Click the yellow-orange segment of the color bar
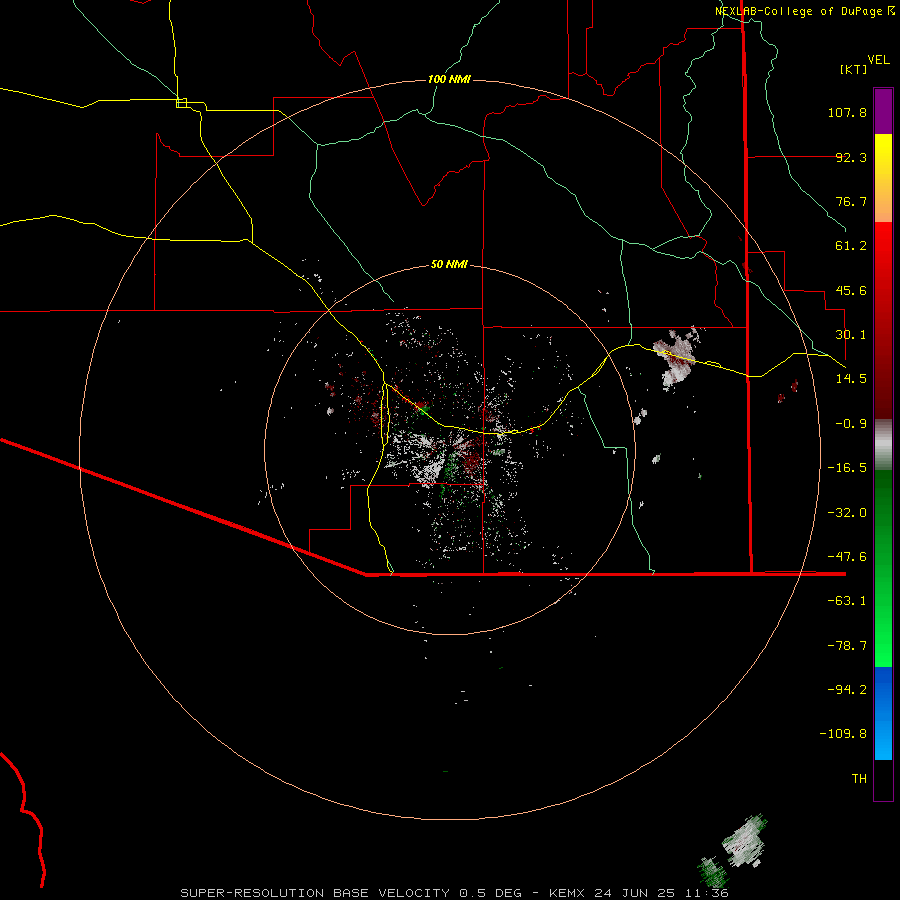Viewport: 900px width, 900px height. [883, 178]
